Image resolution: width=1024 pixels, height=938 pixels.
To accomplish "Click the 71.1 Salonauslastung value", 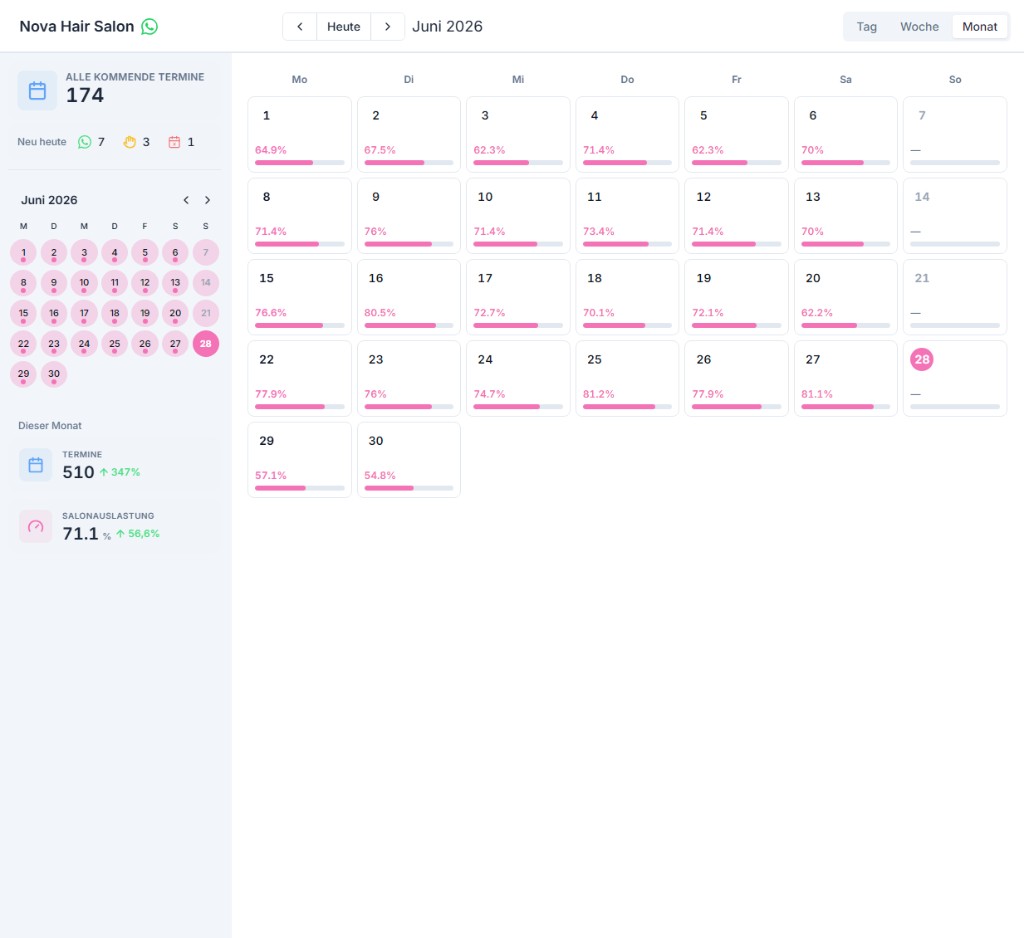I will click(x=80, y=534).
